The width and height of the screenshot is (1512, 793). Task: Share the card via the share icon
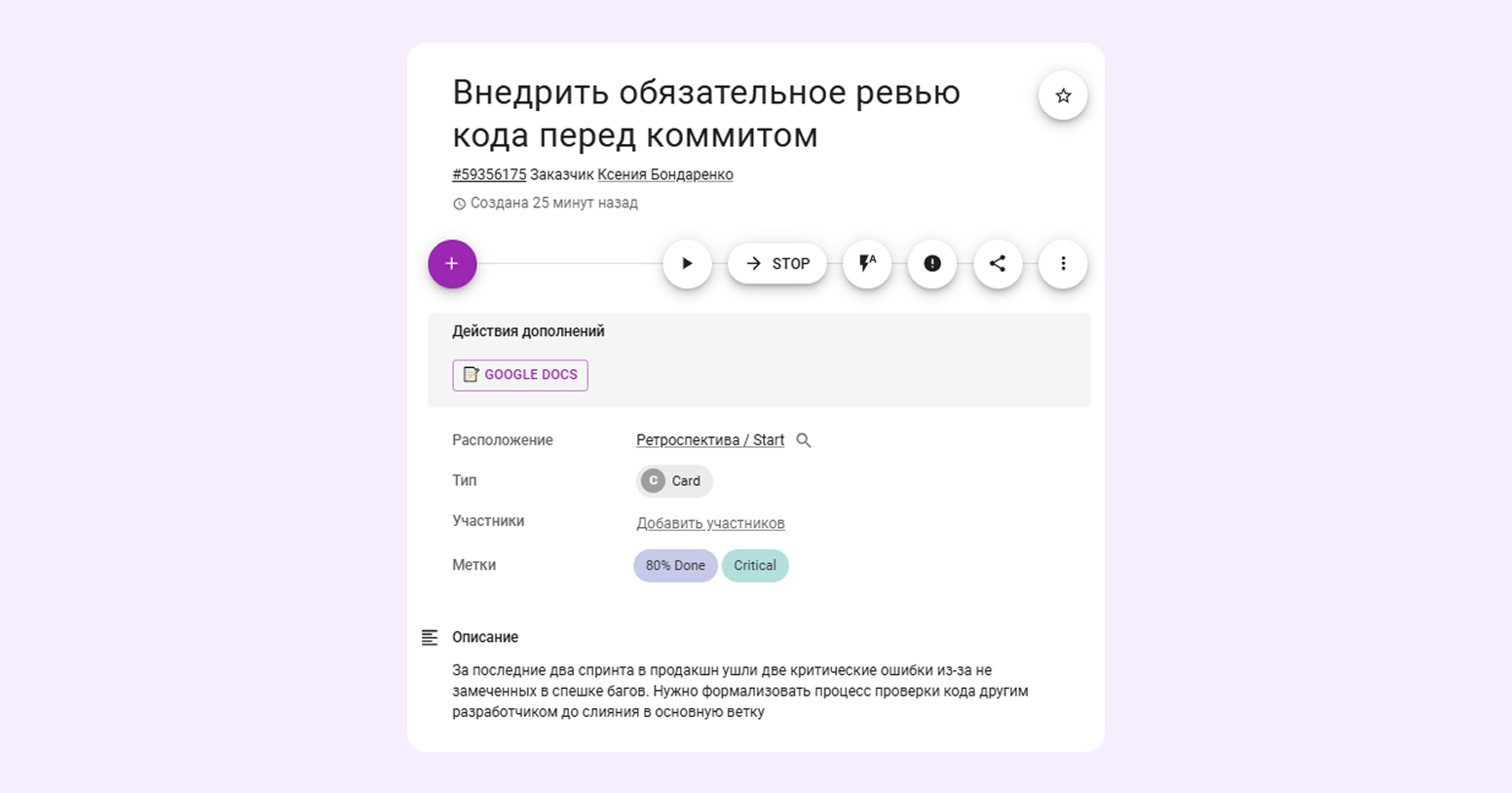998,264
